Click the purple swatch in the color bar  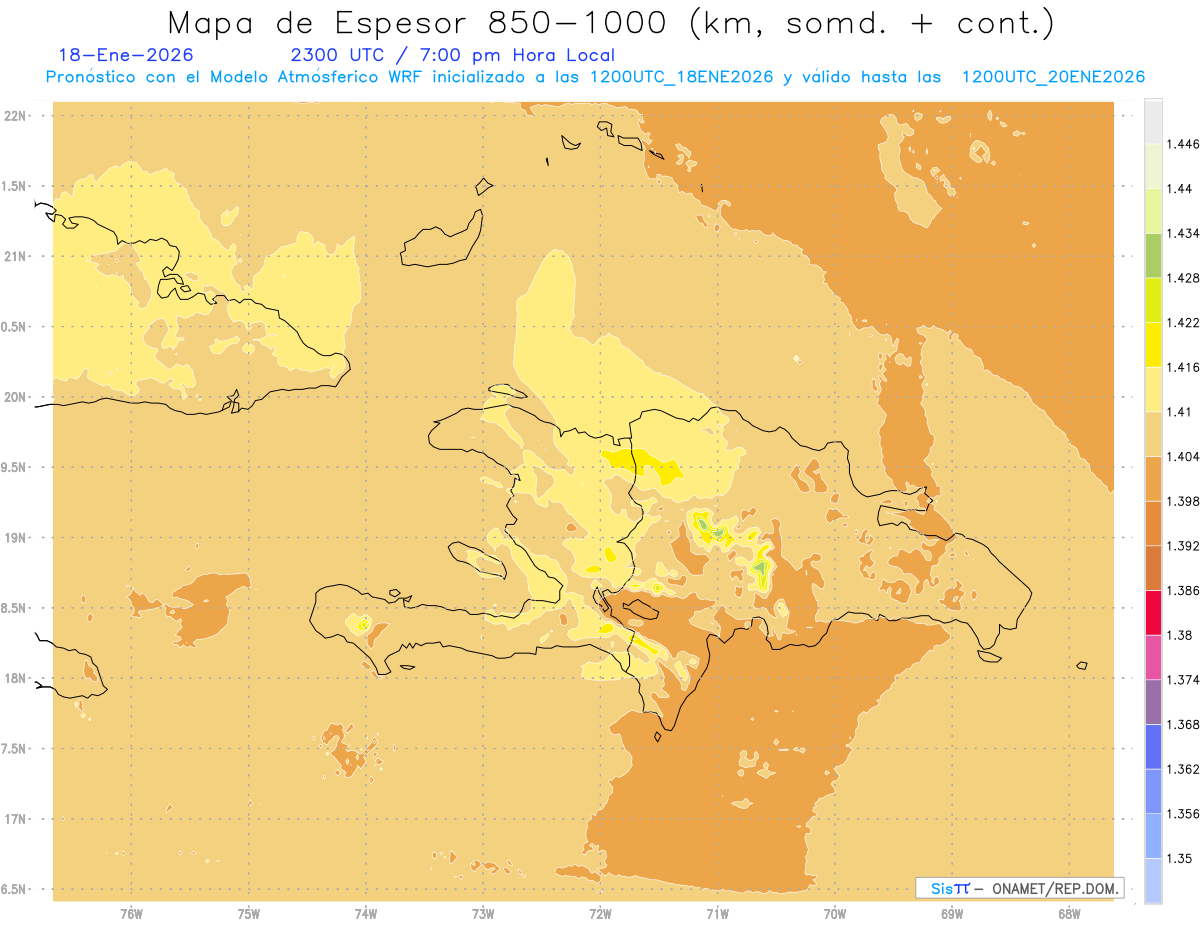click(x=1153, y=702)
